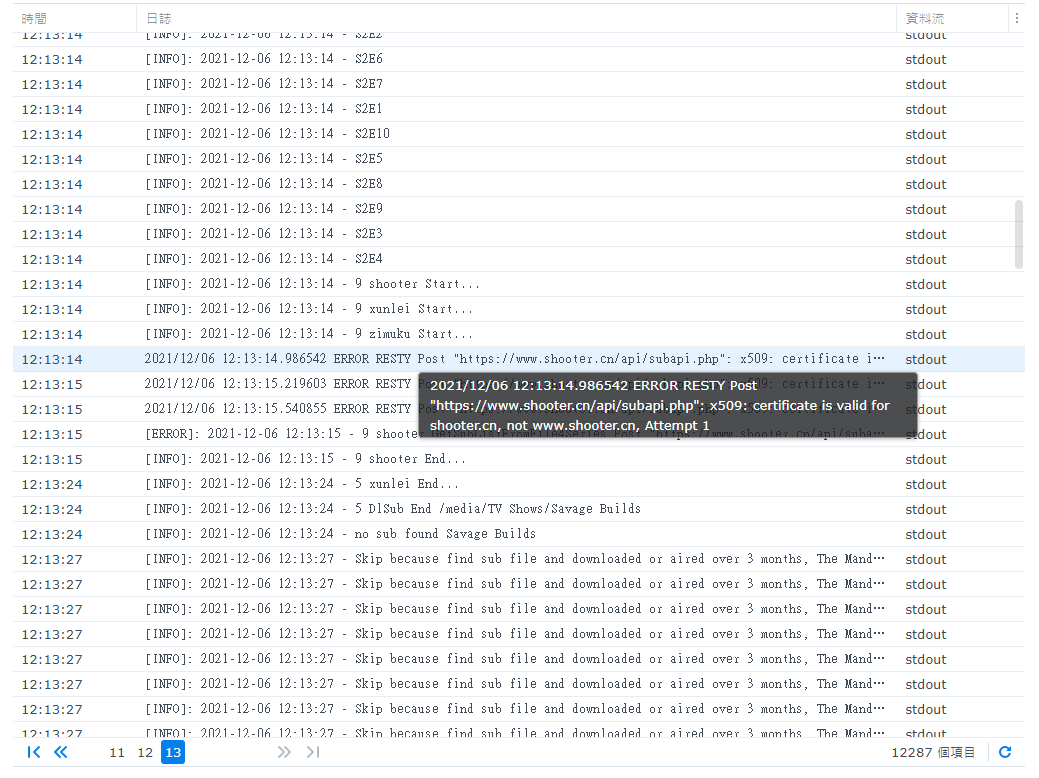Open page 11 of the log list
The height and width of the screenshot is (778, 1039).
point(117,752)
